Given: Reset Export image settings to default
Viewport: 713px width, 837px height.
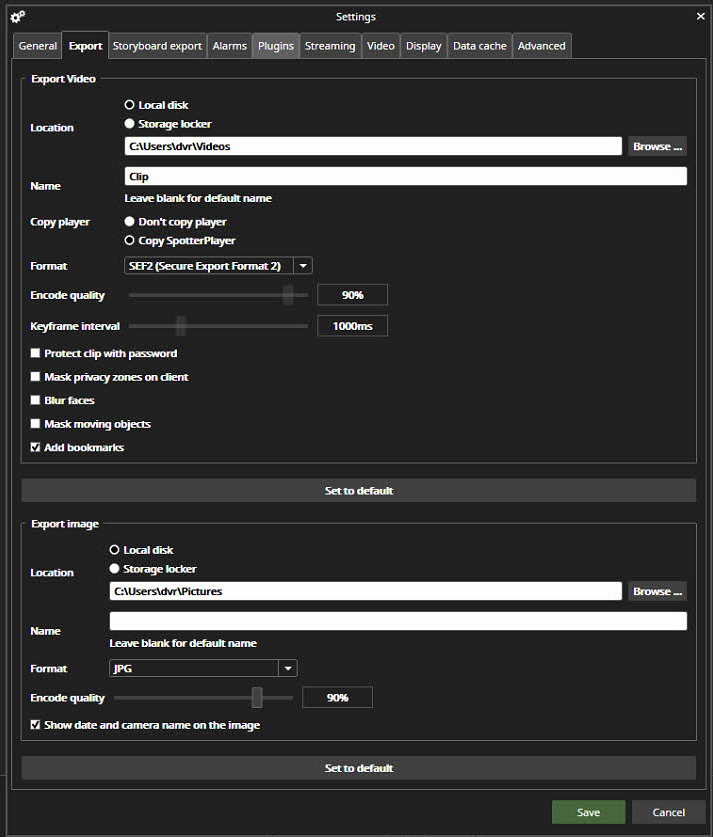Looking at the screenshot, I should click(358, 768).
